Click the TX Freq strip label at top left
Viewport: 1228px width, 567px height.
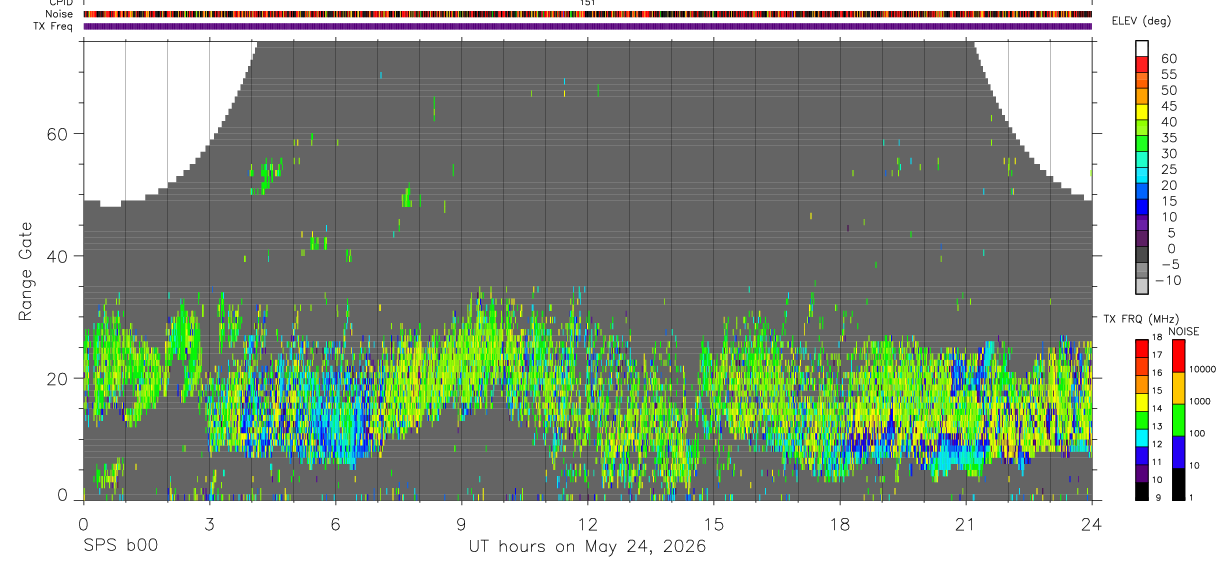[54, 26]
